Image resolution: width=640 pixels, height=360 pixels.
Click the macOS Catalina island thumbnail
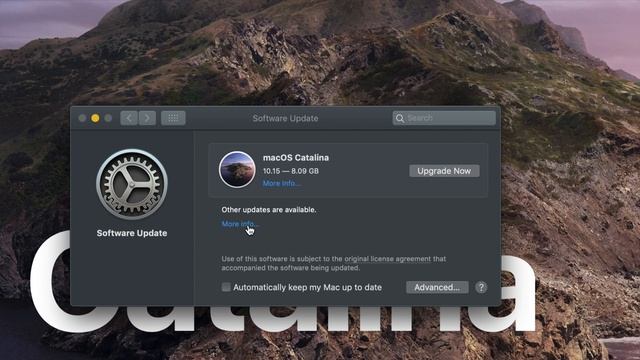[x=237, y=169]
